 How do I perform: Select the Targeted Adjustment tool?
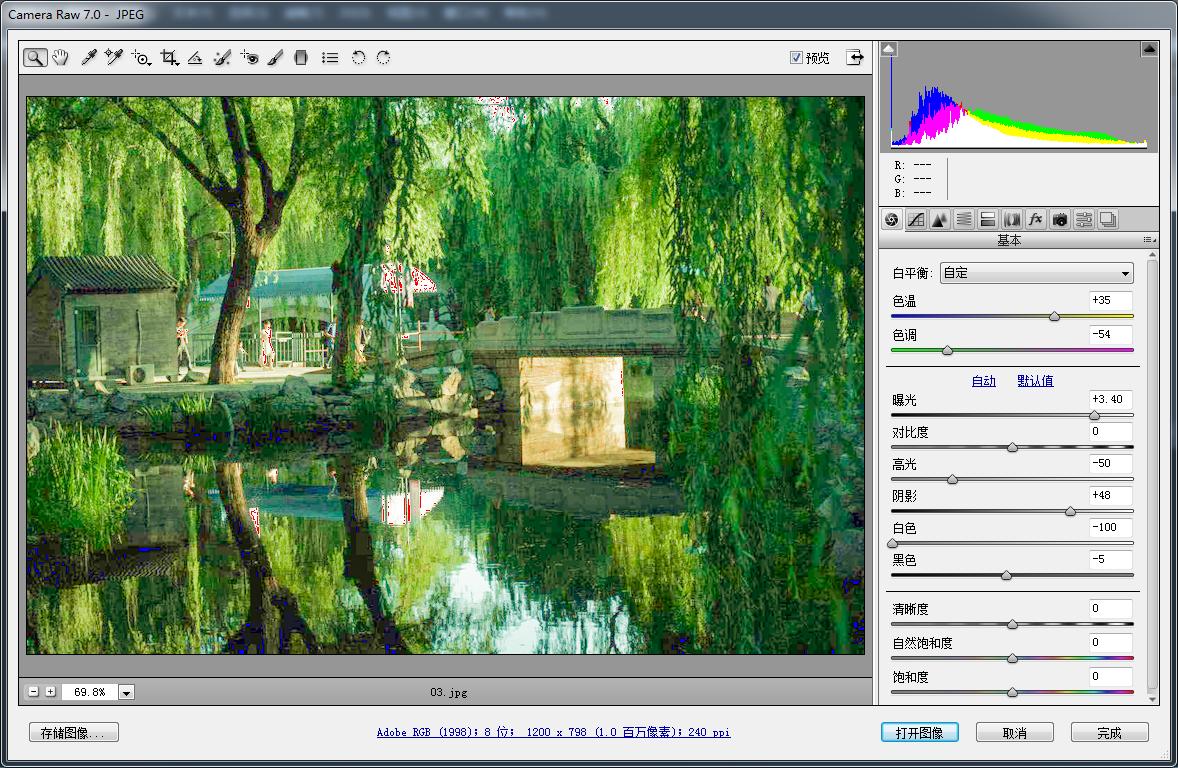pyautogui.click(x=140, y=58)
